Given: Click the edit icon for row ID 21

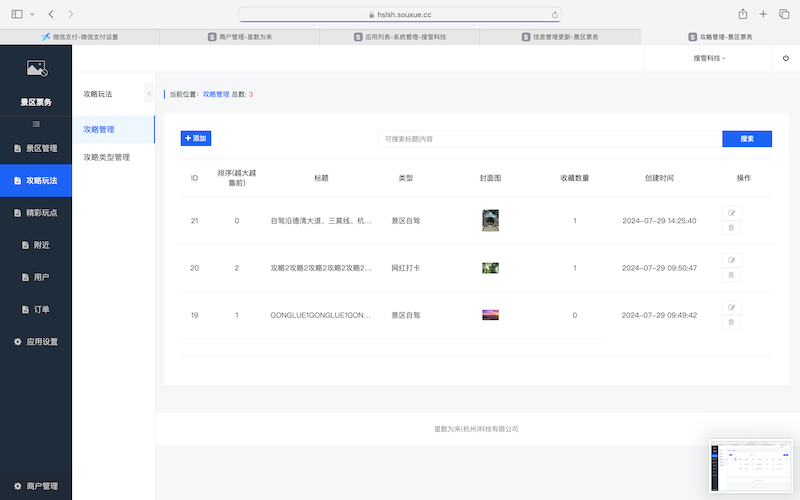Looking at the screenshot, I should [731, 213].
